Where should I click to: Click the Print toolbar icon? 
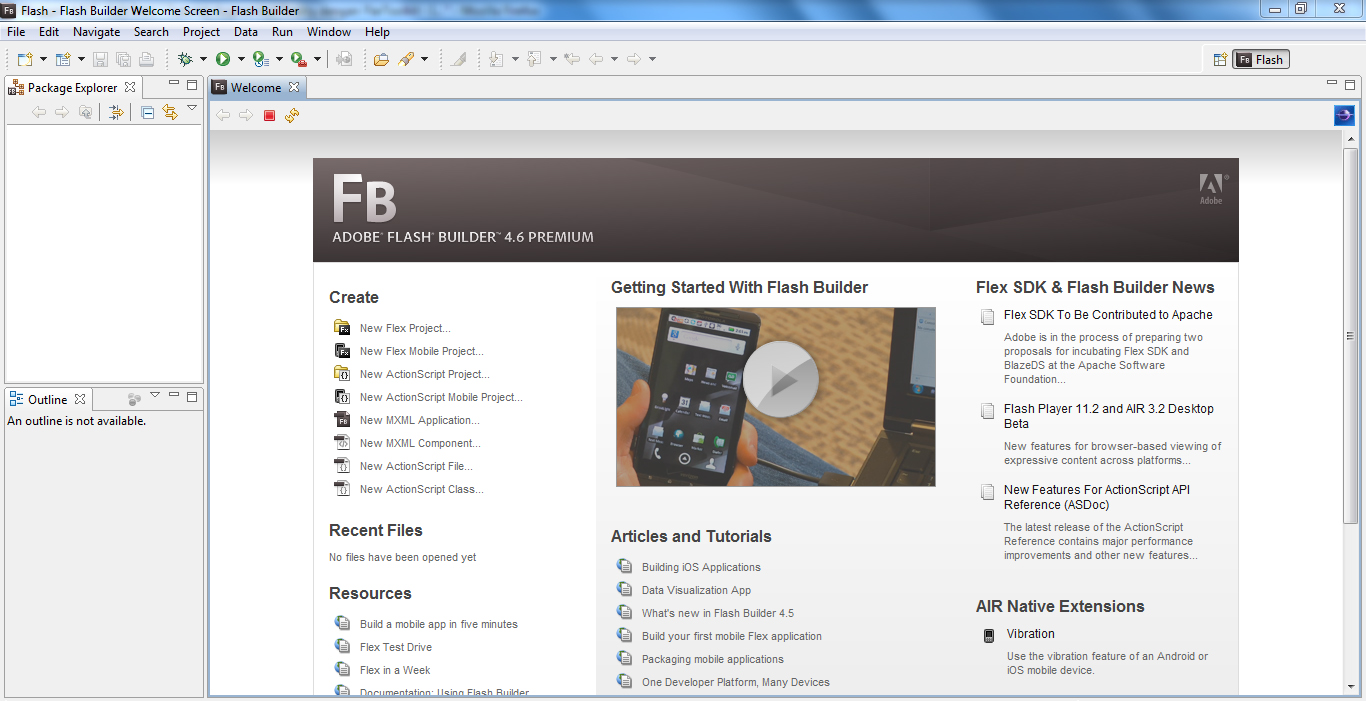click(x=146, y=59)
